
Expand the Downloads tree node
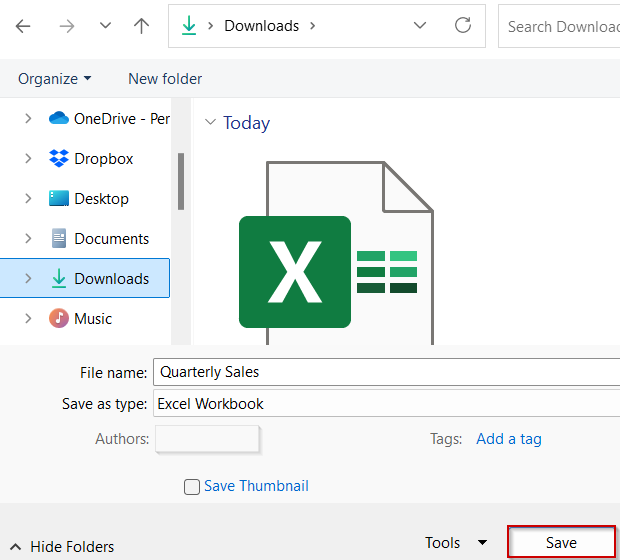[28, 278]
